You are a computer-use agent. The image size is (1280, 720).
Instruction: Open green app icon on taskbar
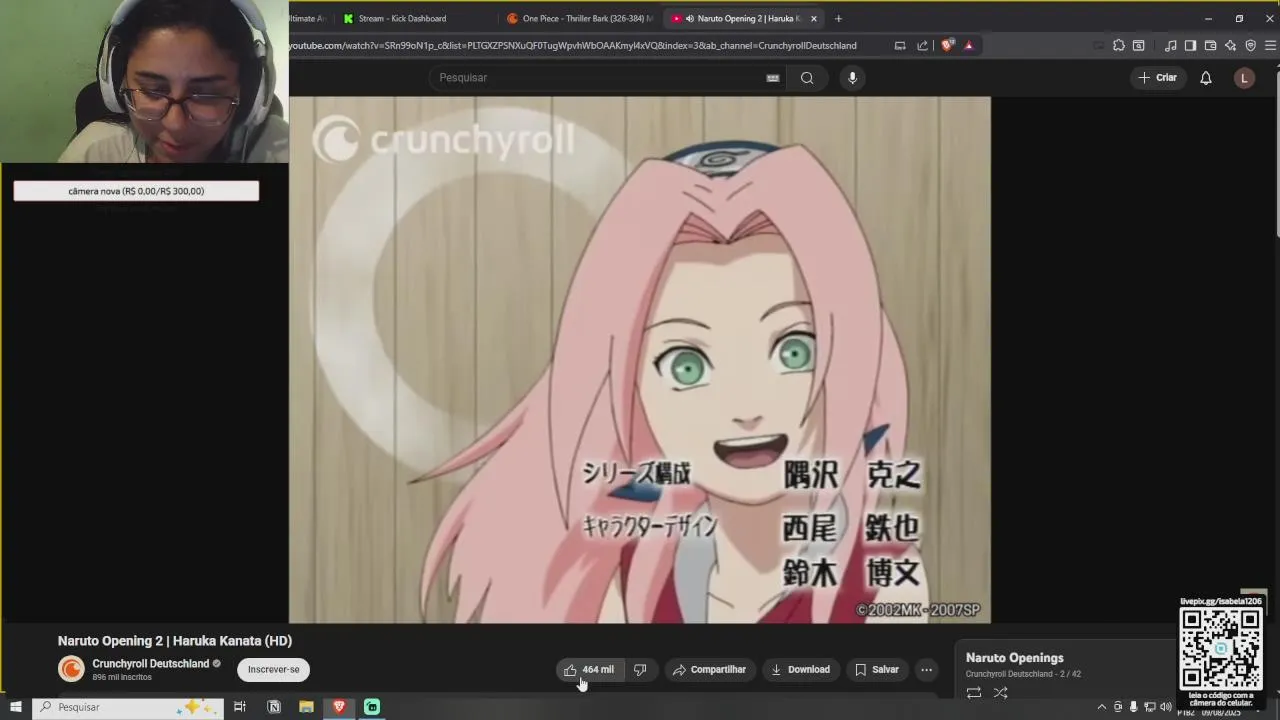tap(372, 707)
